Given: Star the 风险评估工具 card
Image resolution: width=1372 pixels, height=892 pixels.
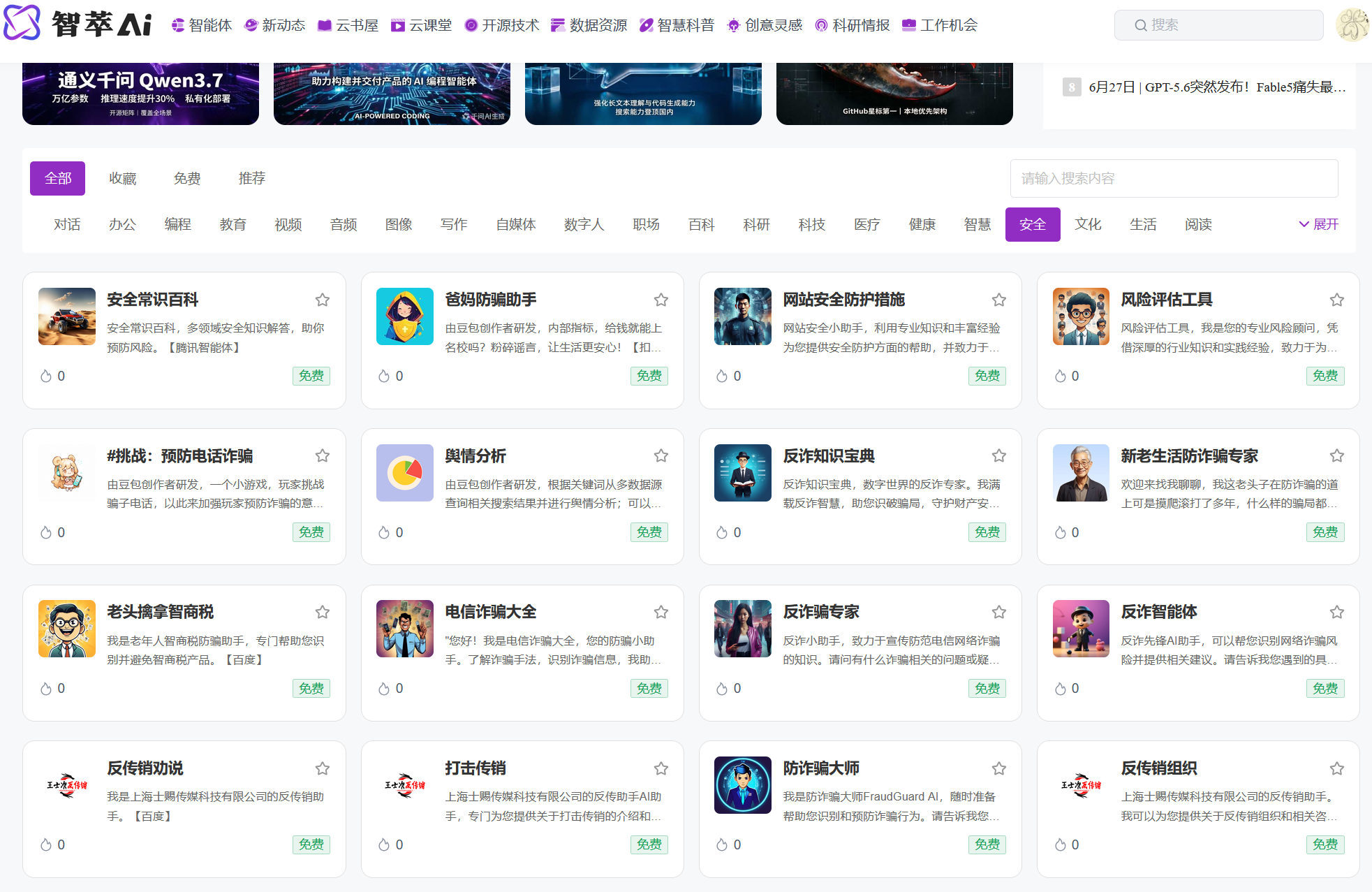Looking at the screenshot, I should click(x=1336, y=300).
